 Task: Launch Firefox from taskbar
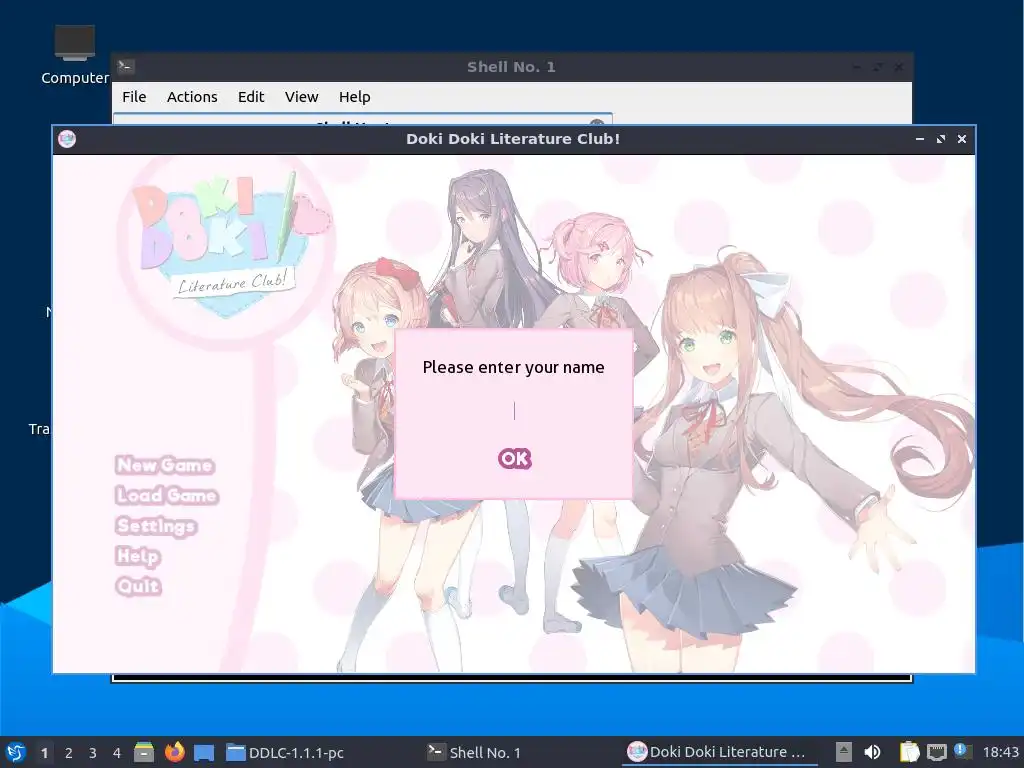point(174,752)
